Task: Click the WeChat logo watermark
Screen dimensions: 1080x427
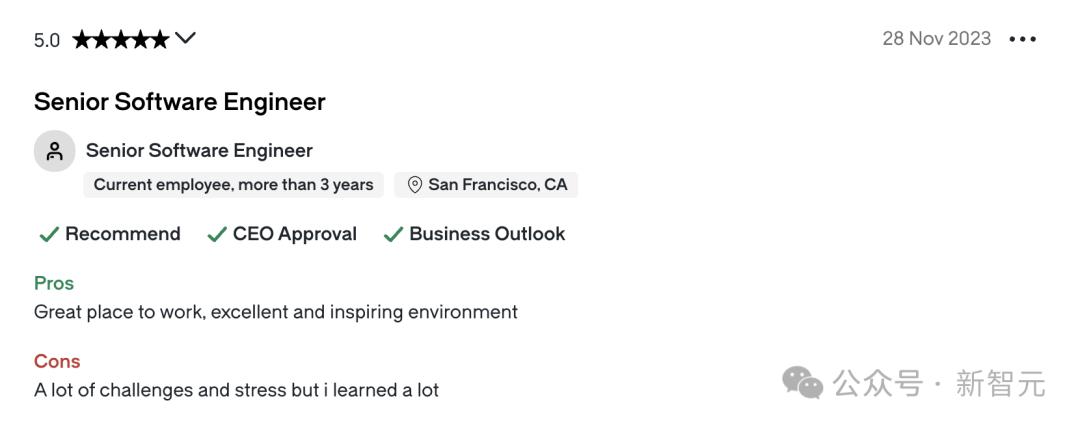Action: [x=802, y=382]
